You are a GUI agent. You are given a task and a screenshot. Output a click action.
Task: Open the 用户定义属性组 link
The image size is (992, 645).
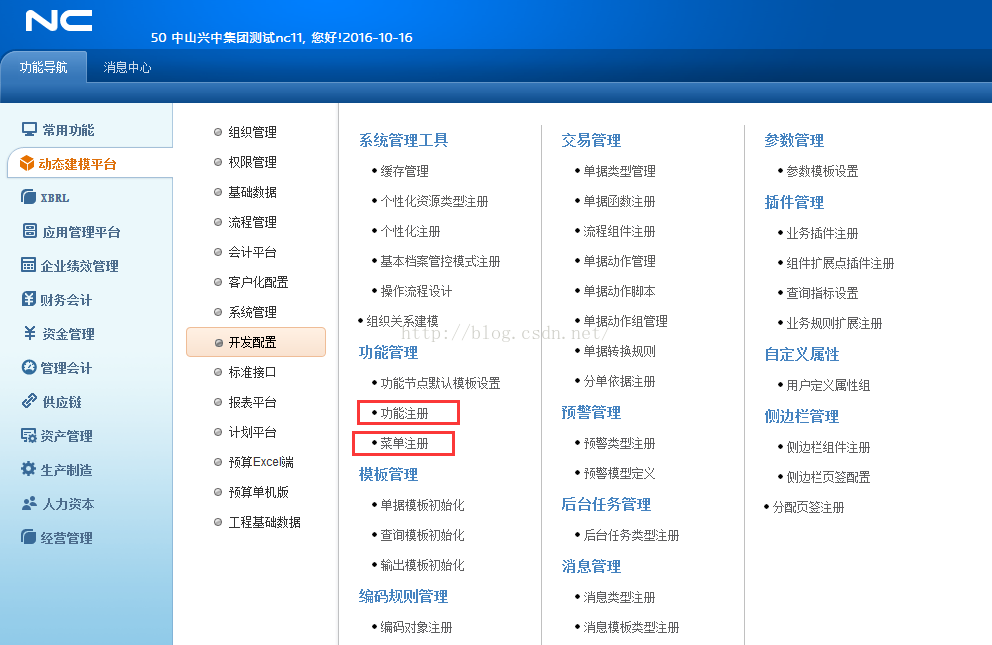pyautogui.click(x=828, y=385)
